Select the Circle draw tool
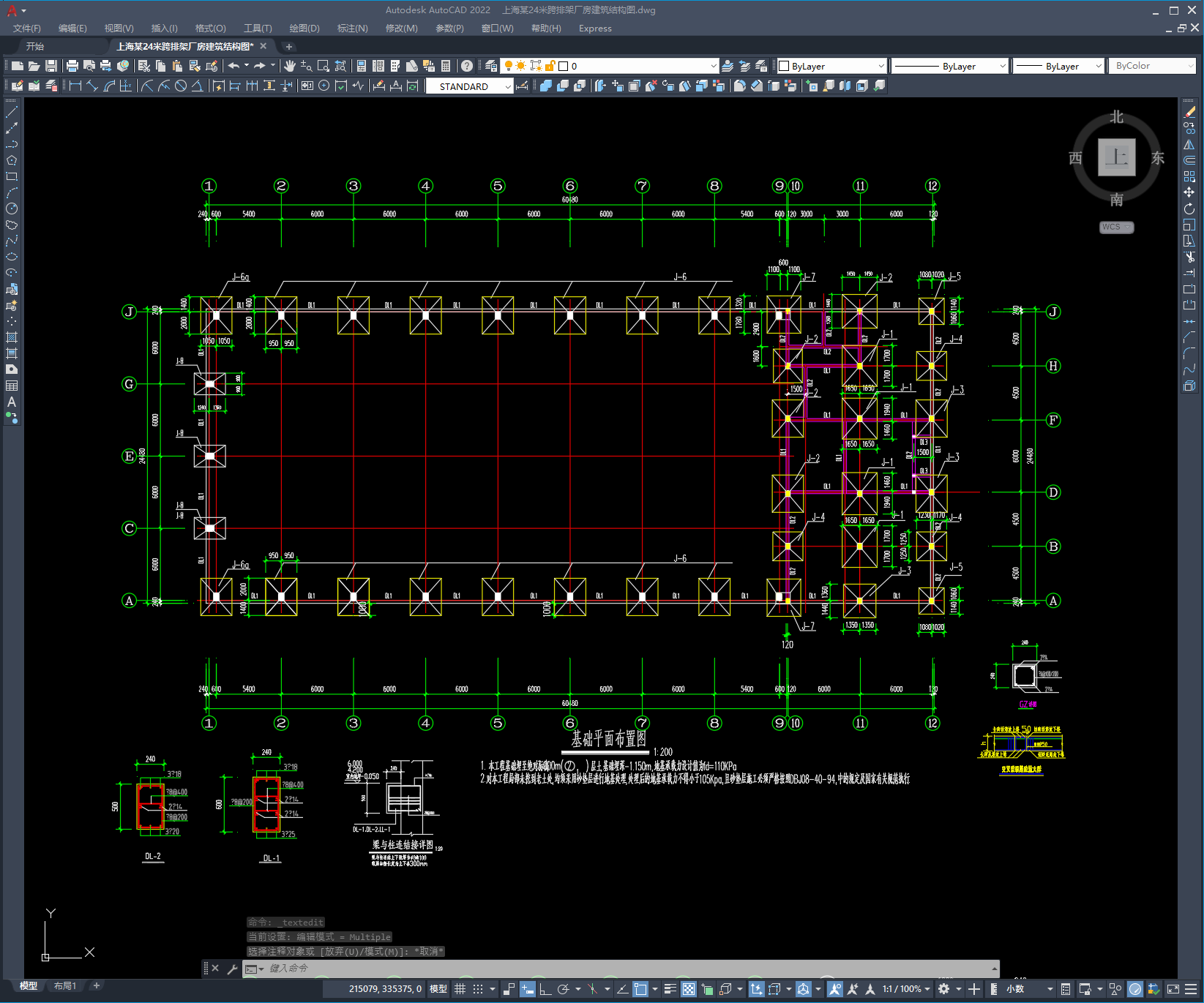The height and width of the screenshot is (1003, 1204). click(x=12, y=209)
